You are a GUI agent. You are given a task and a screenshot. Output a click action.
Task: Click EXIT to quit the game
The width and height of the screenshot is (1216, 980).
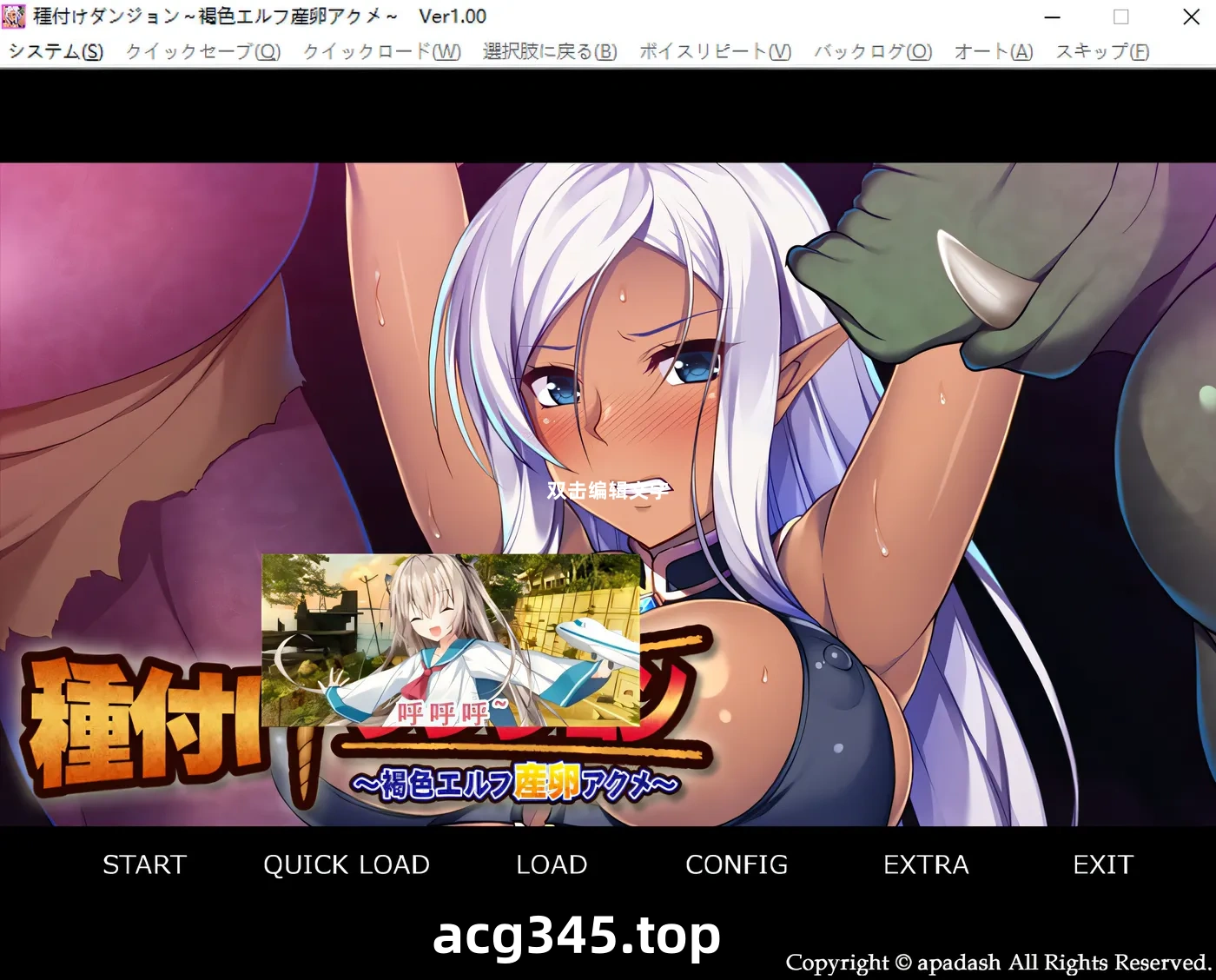coord(1103,864)
